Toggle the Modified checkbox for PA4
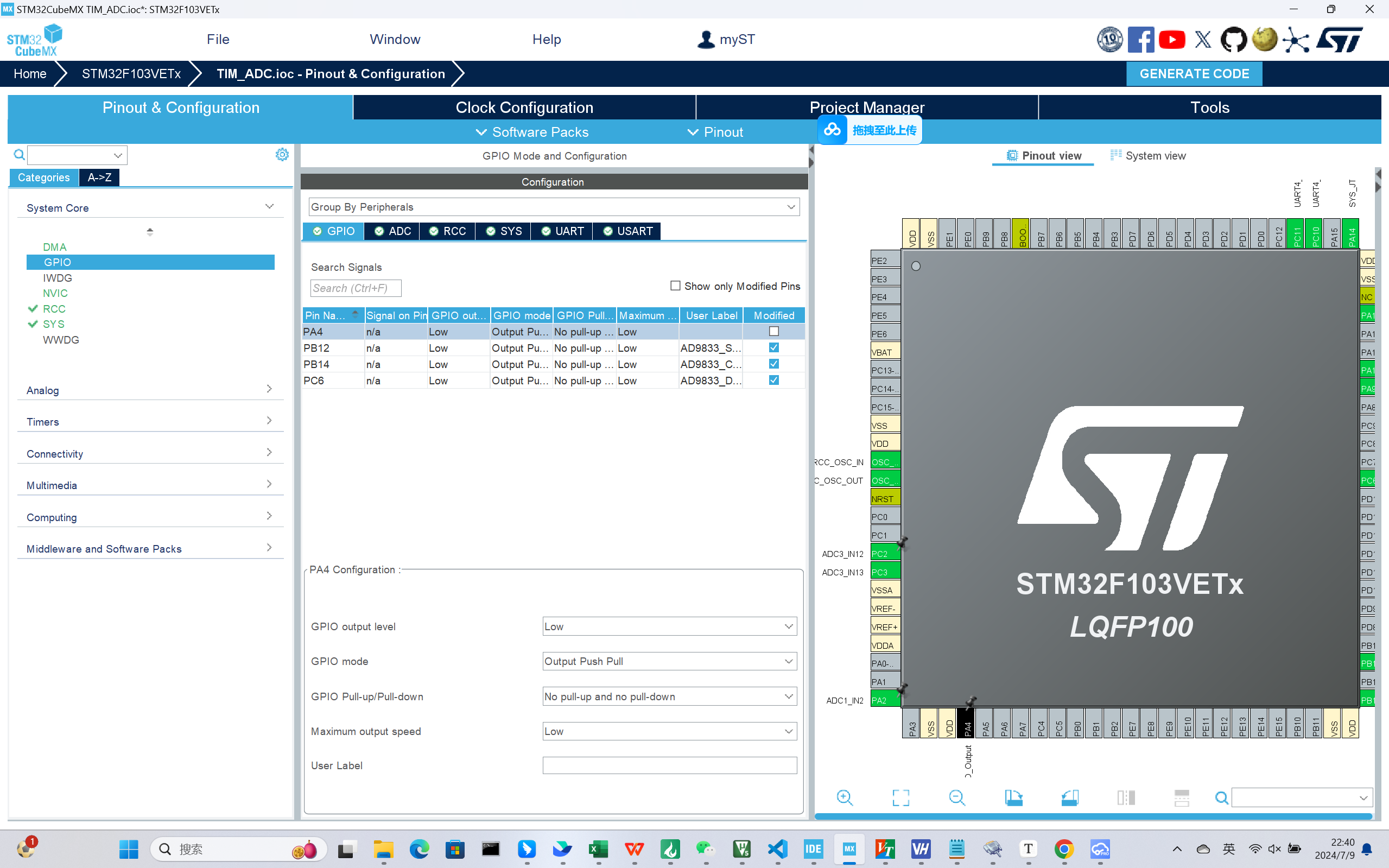The height and width of the screenshot is (868, 1389). click(773, 331)
